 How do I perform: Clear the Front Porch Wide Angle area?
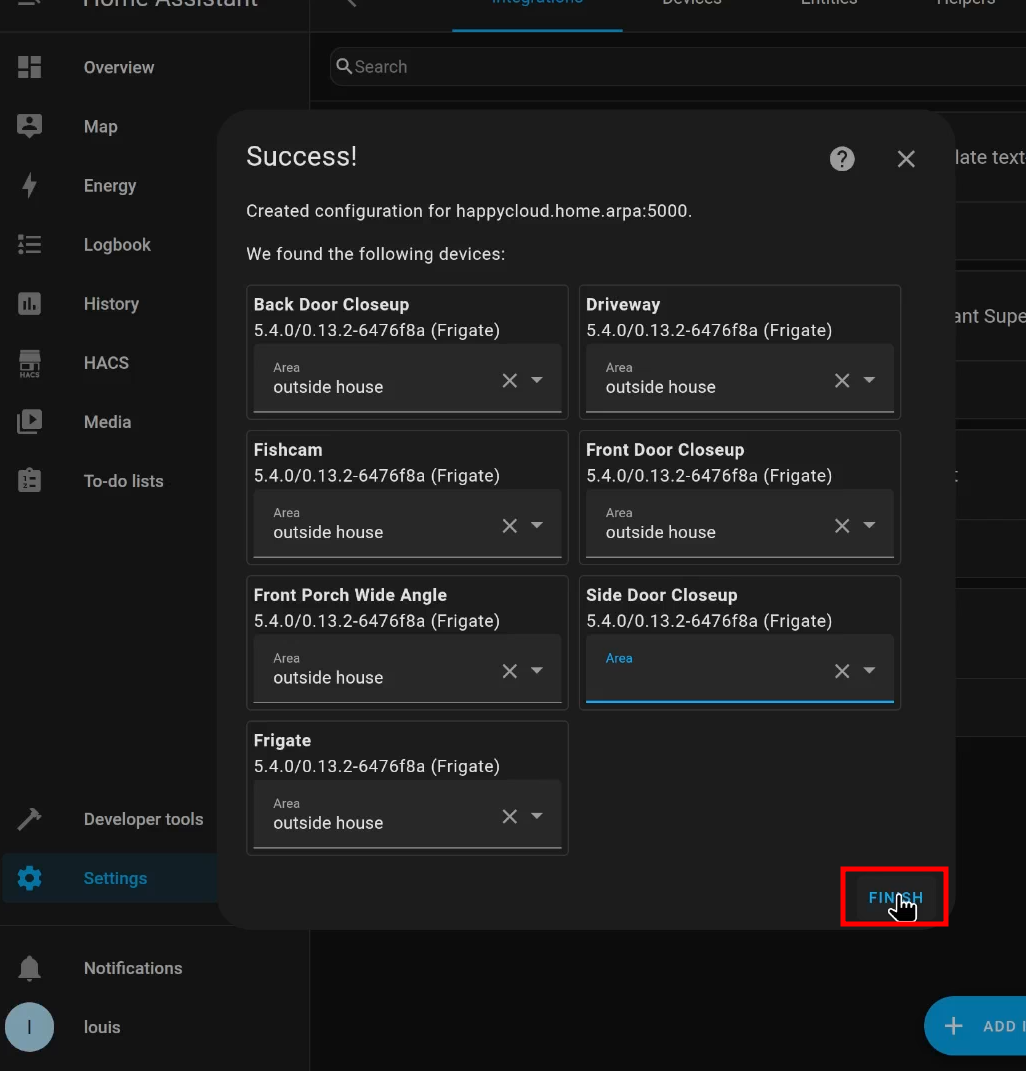(510, 671)
